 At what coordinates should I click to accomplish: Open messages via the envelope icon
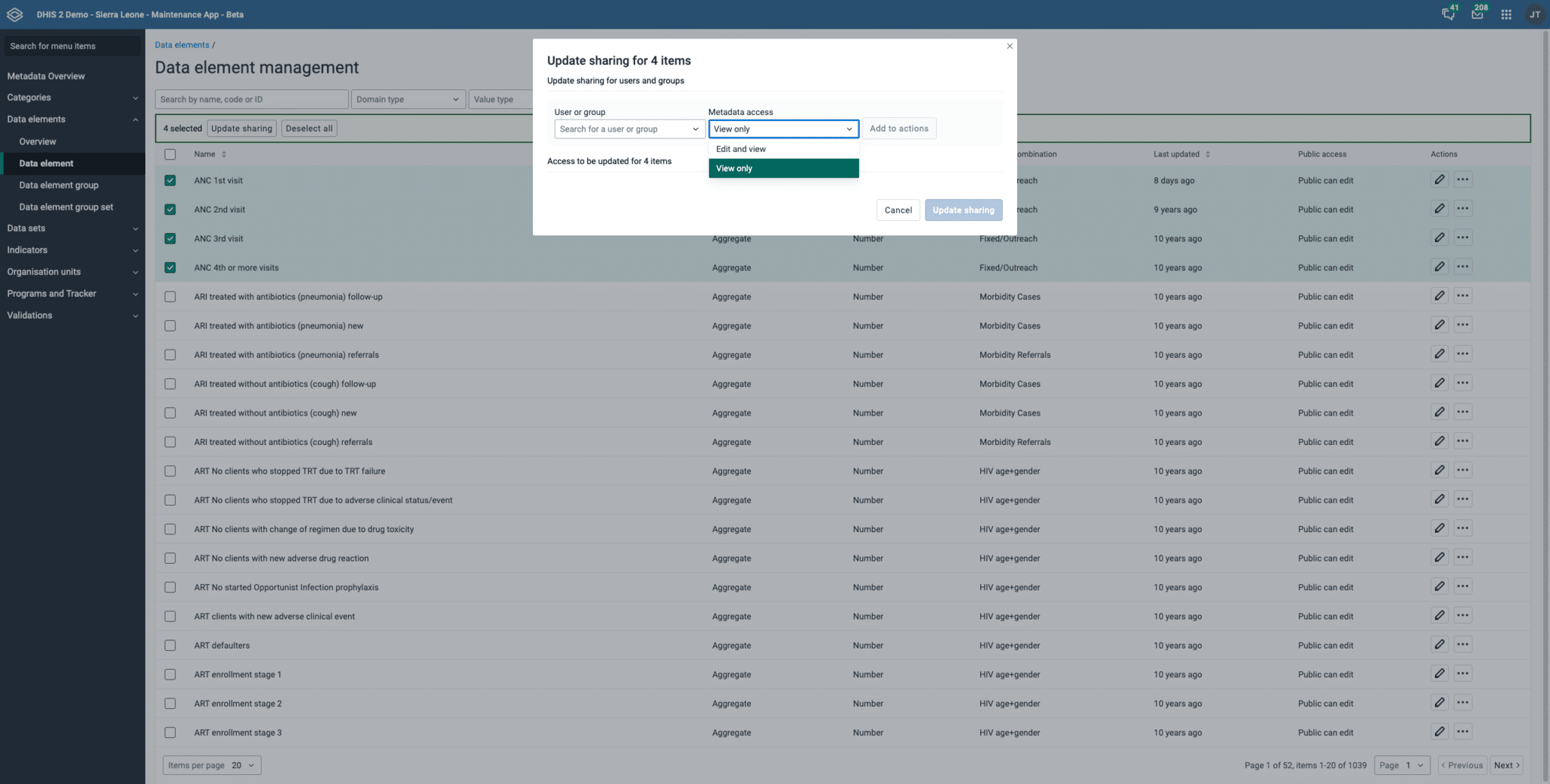pyautogui.click(x=1477, y=14)
